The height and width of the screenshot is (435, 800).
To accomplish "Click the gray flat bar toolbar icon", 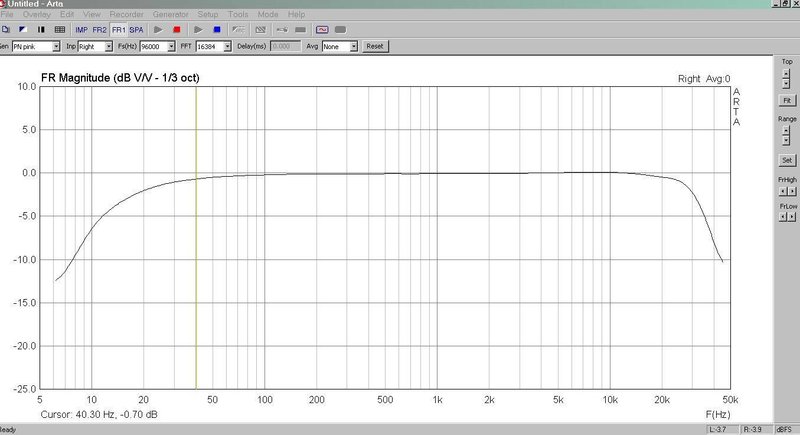I will click(301, 30).
